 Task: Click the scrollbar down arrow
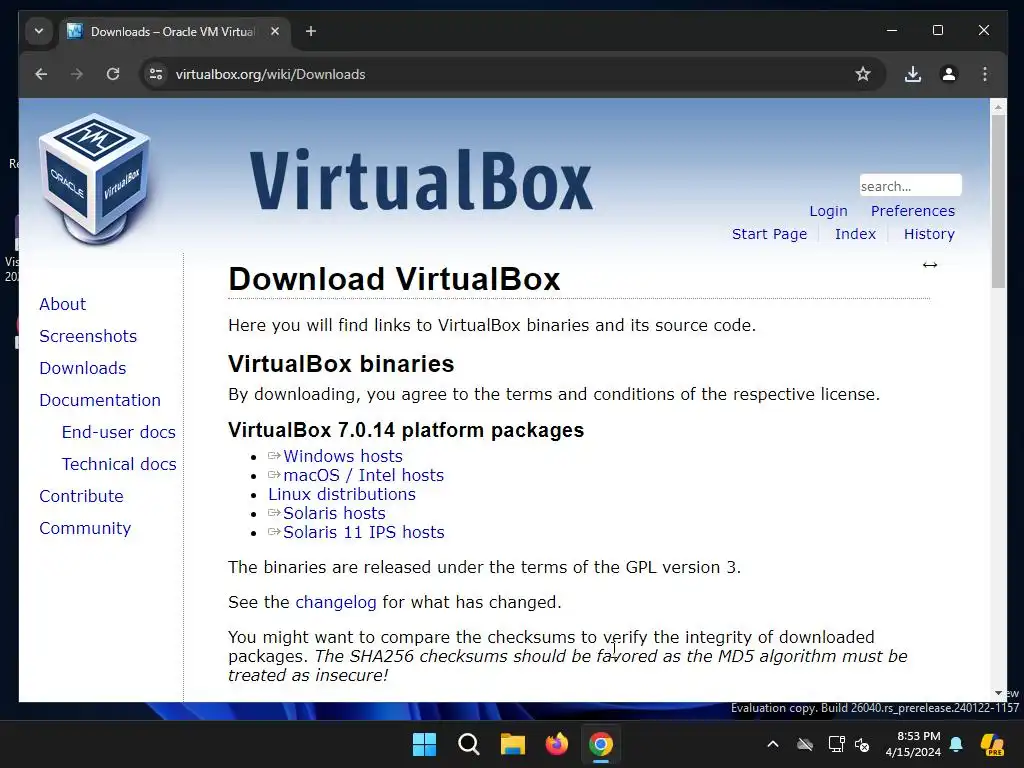click(x=998, y=693)
